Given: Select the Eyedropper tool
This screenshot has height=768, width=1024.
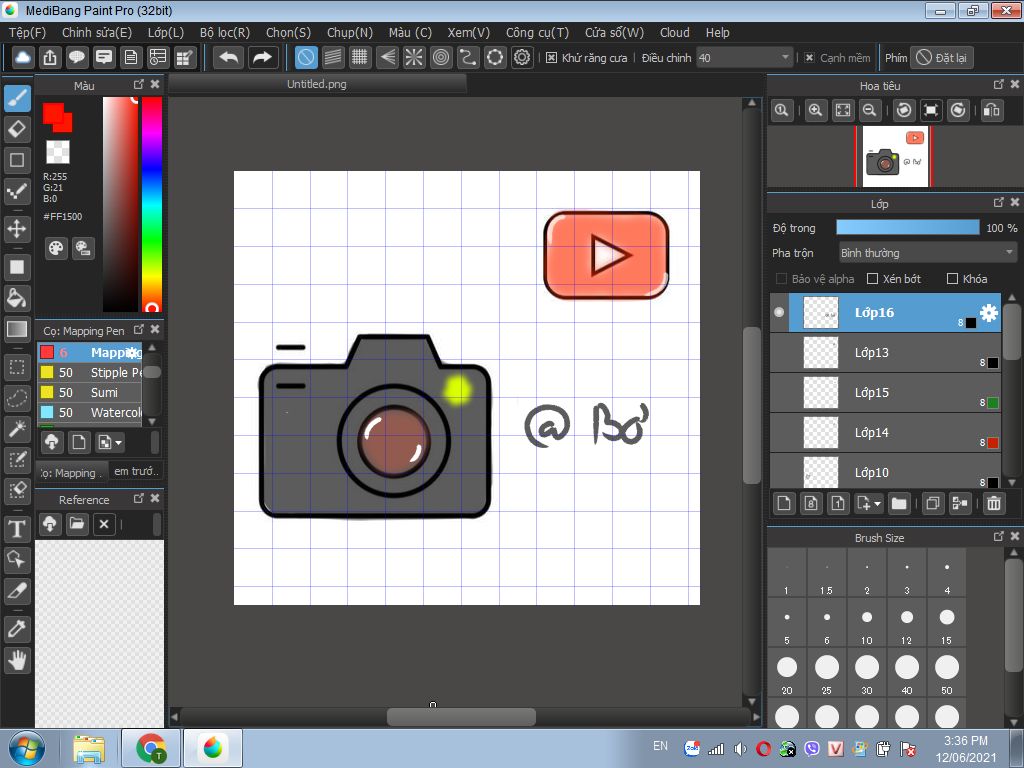Looking at the screenshot, I should click(x=17, y=629).
